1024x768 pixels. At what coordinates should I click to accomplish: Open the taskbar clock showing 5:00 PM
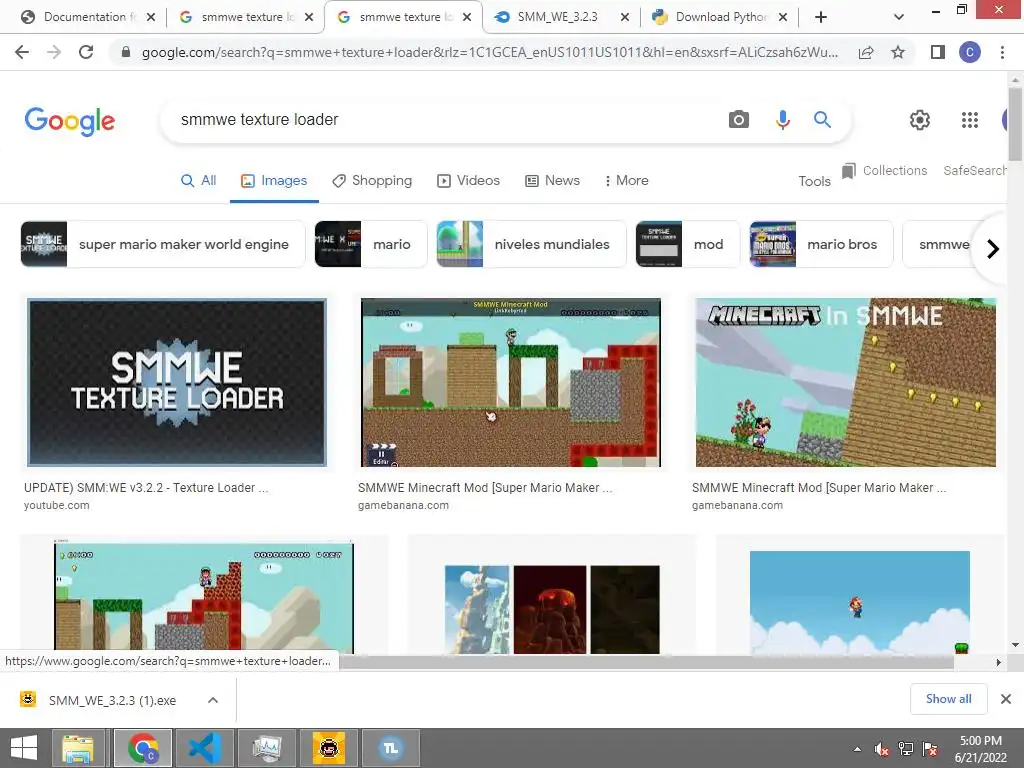pyautogui.click(x=980, y=749)
